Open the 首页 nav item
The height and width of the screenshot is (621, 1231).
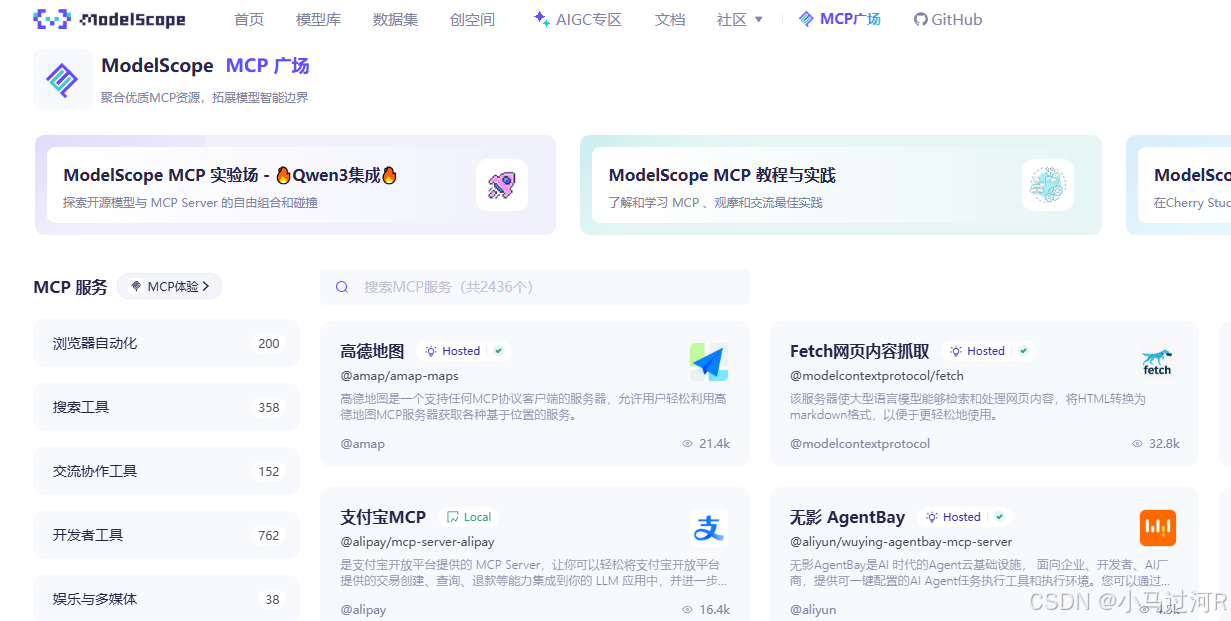[249, 19]
